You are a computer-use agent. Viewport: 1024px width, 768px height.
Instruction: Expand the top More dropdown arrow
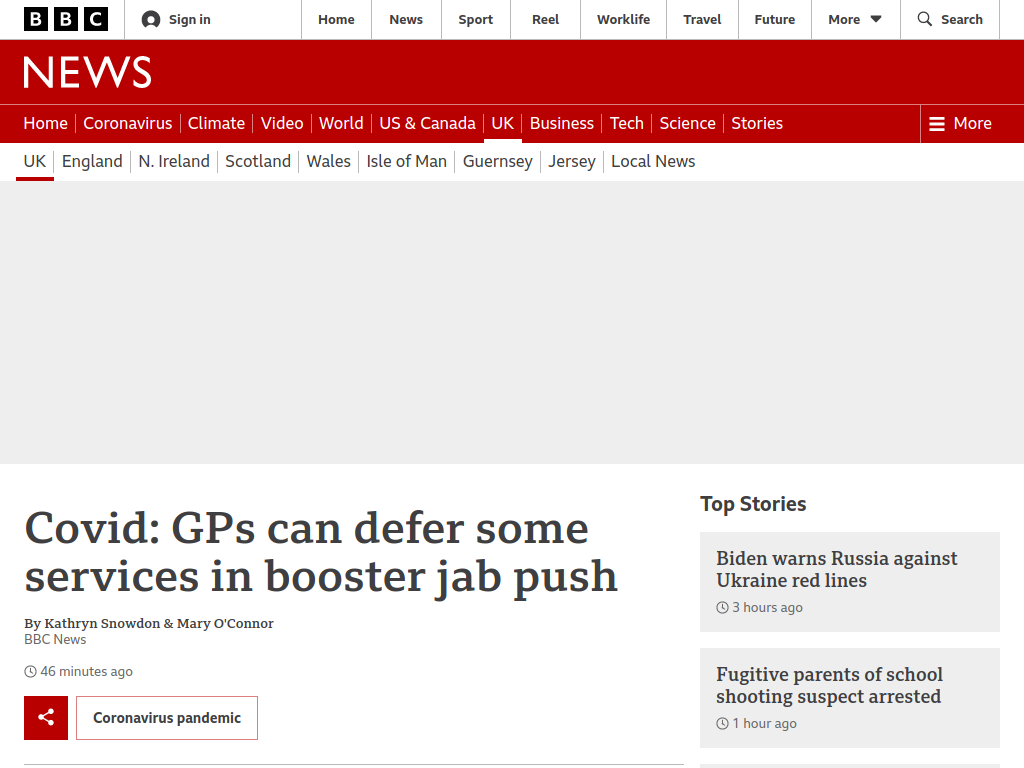[x=876, y=19]
